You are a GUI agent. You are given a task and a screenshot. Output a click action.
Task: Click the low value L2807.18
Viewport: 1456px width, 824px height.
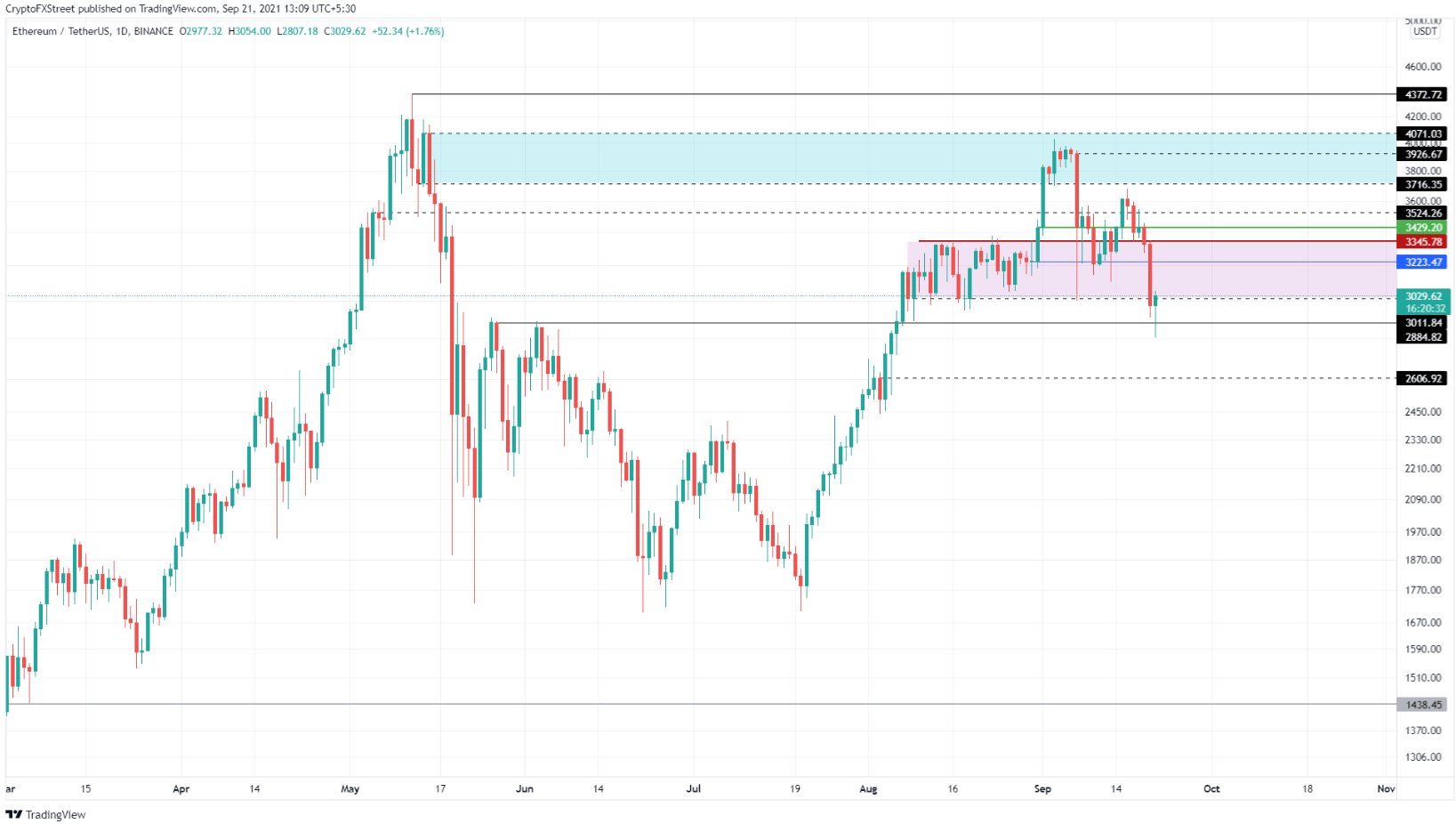(x=297, y=31)
